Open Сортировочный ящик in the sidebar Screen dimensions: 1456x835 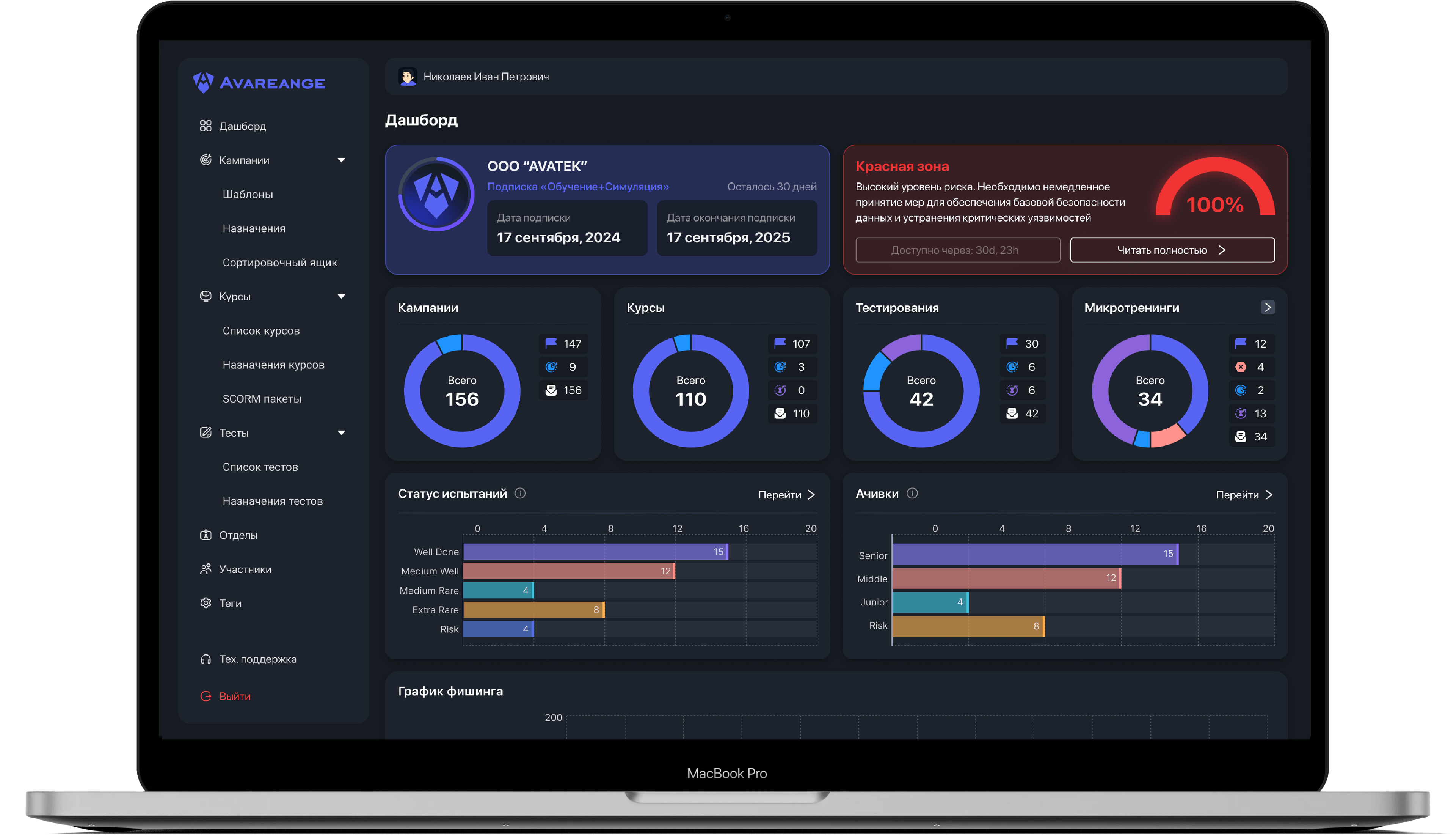279,263
